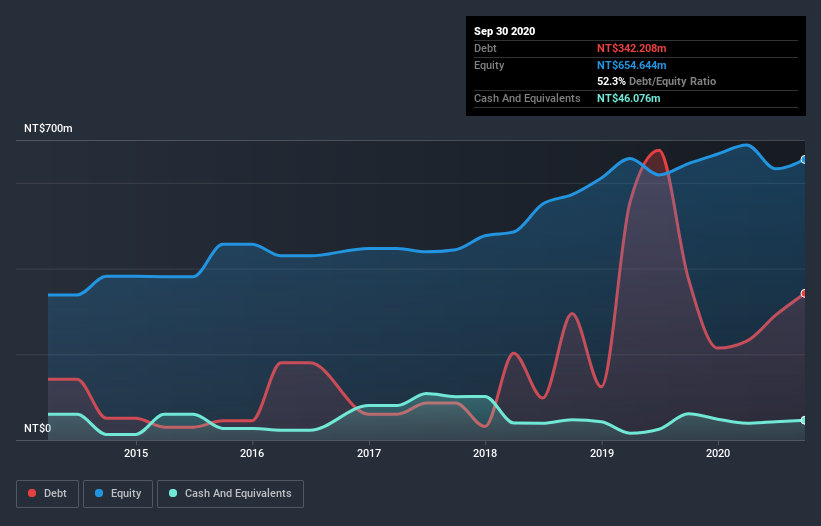Viewport: 821px width, 526px height.
Task: Toggle Cash And Equivalents legend button
Action: click(x=230, y=494)
